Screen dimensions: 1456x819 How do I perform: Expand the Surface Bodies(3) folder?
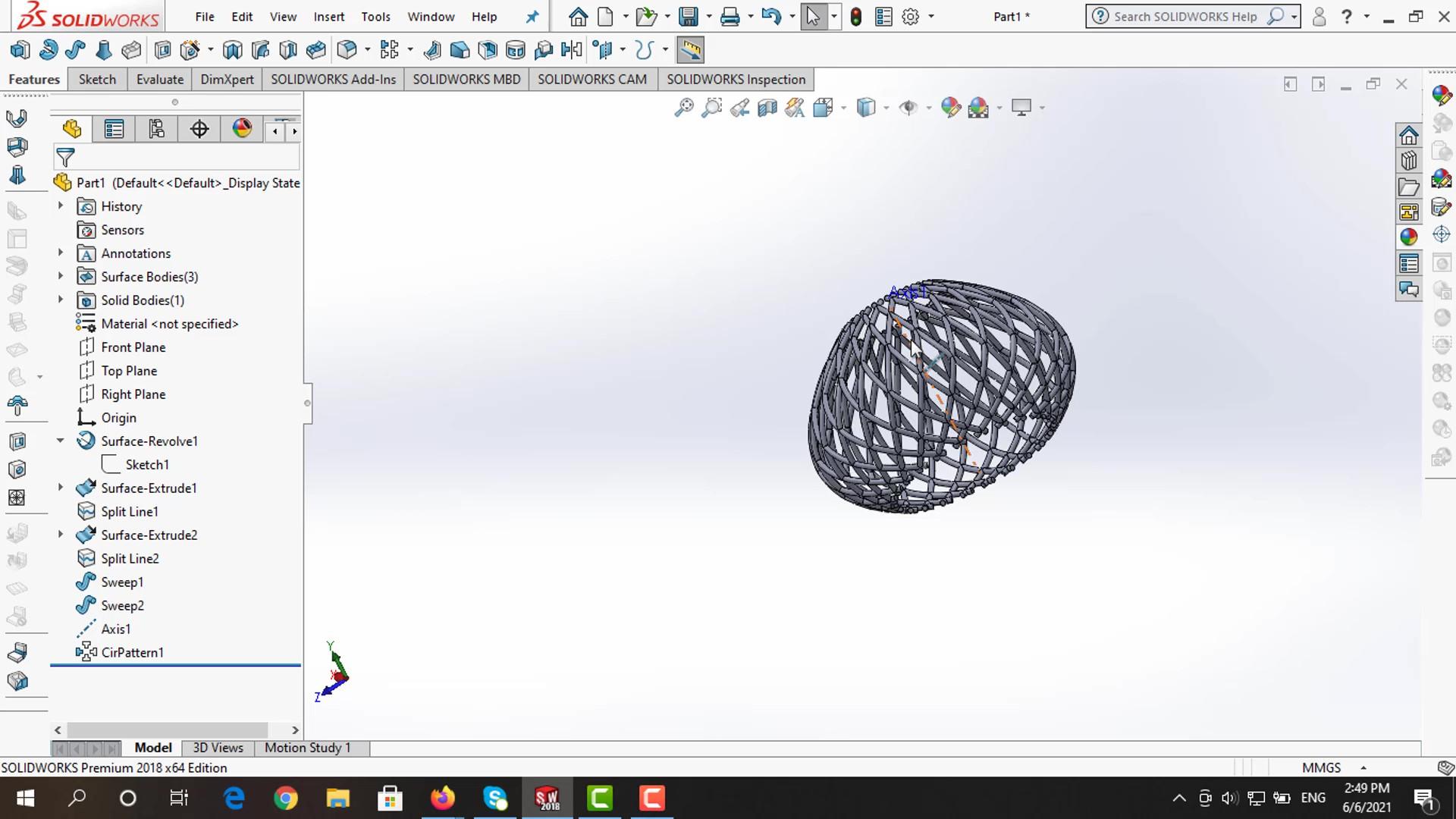coord(61,277)
